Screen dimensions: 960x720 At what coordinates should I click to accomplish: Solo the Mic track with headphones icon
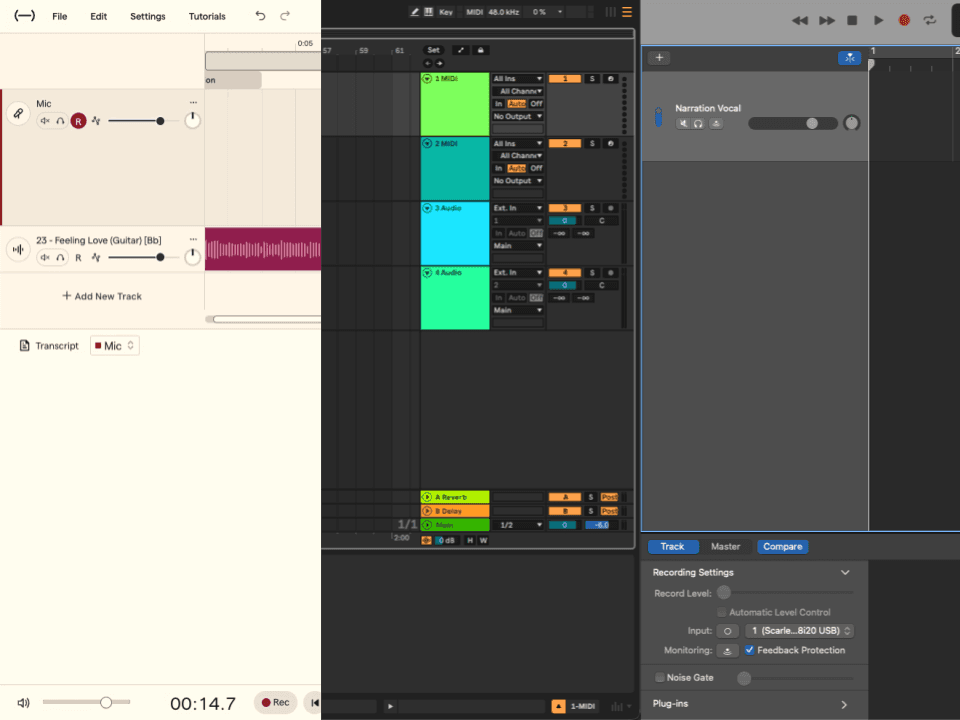60,121
